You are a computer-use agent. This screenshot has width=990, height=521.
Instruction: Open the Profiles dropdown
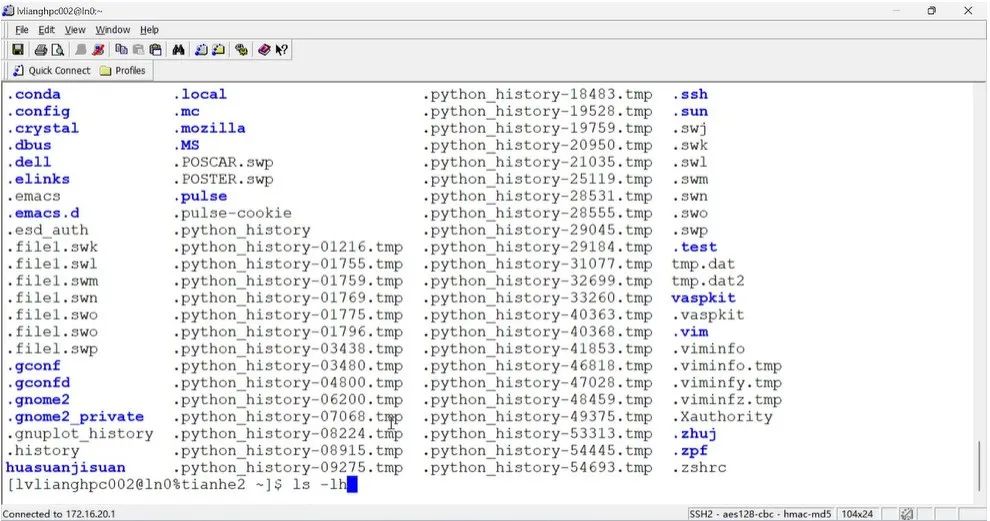[x=122, y=70]
